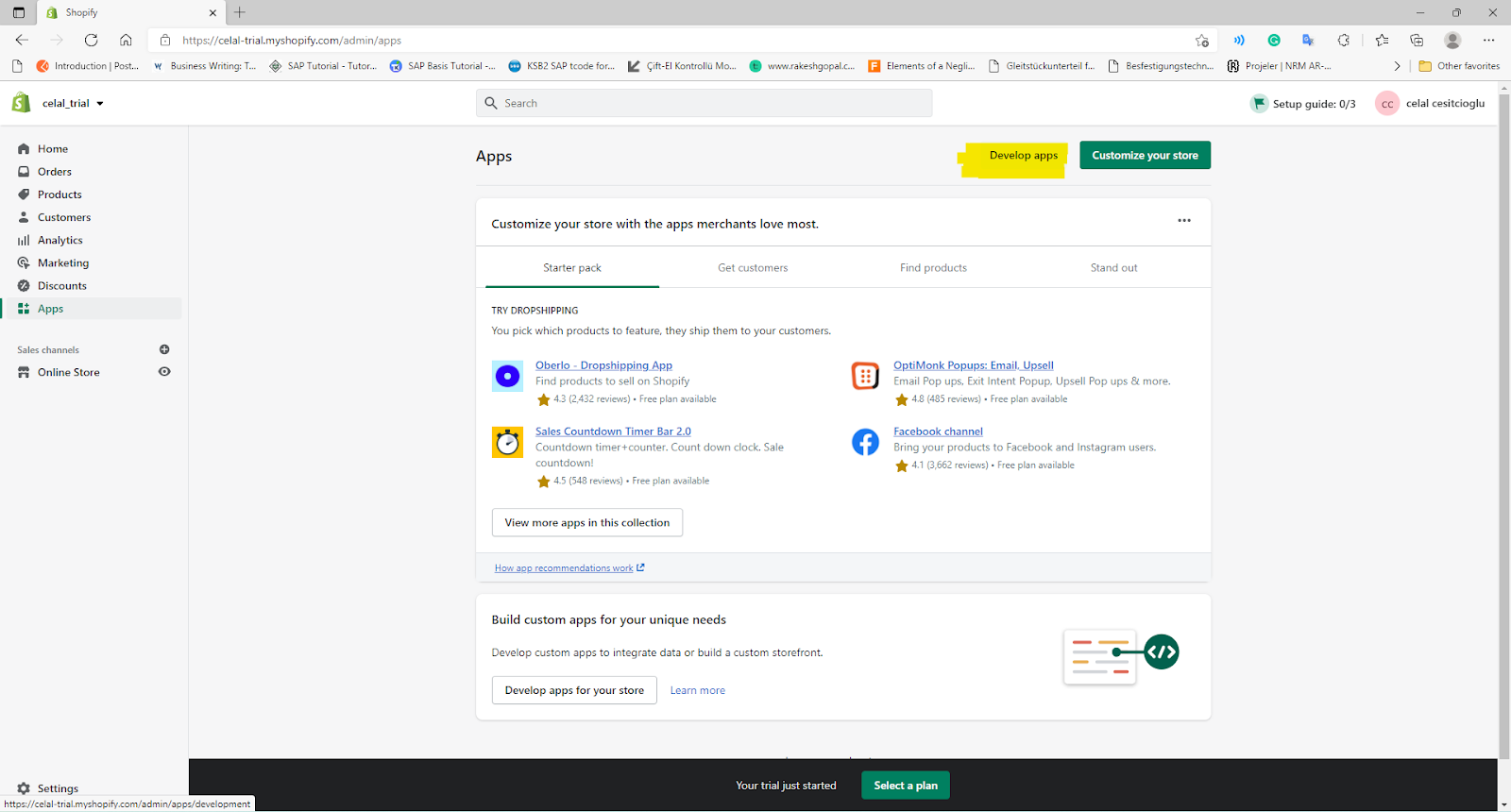Open the celal cesitcioglu account menu

tap(1430, 104)
